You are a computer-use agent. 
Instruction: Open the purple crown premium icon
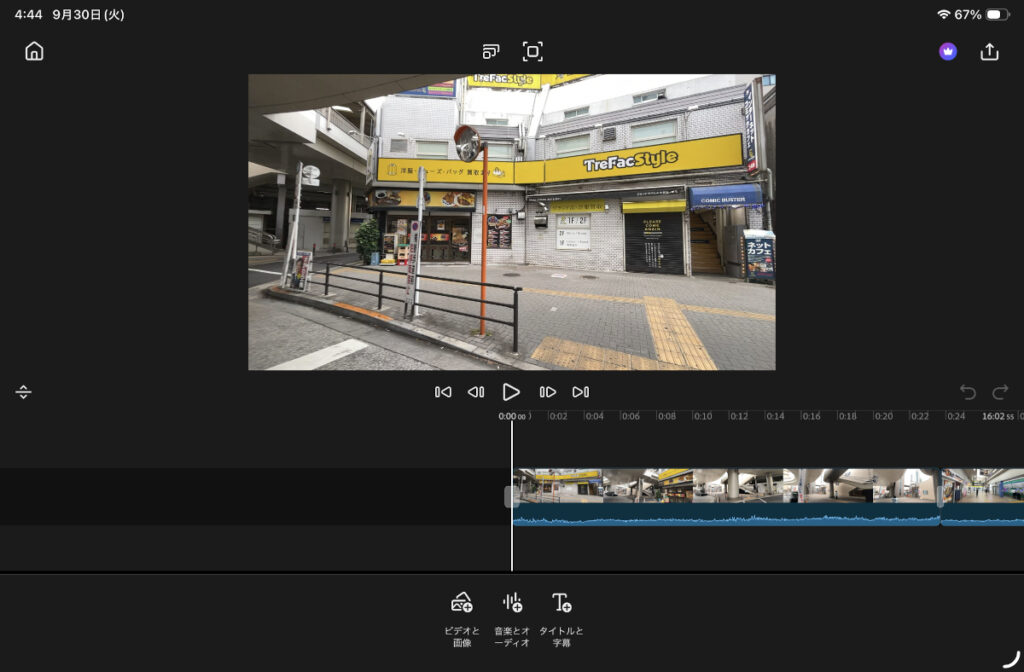pos(948,52)
